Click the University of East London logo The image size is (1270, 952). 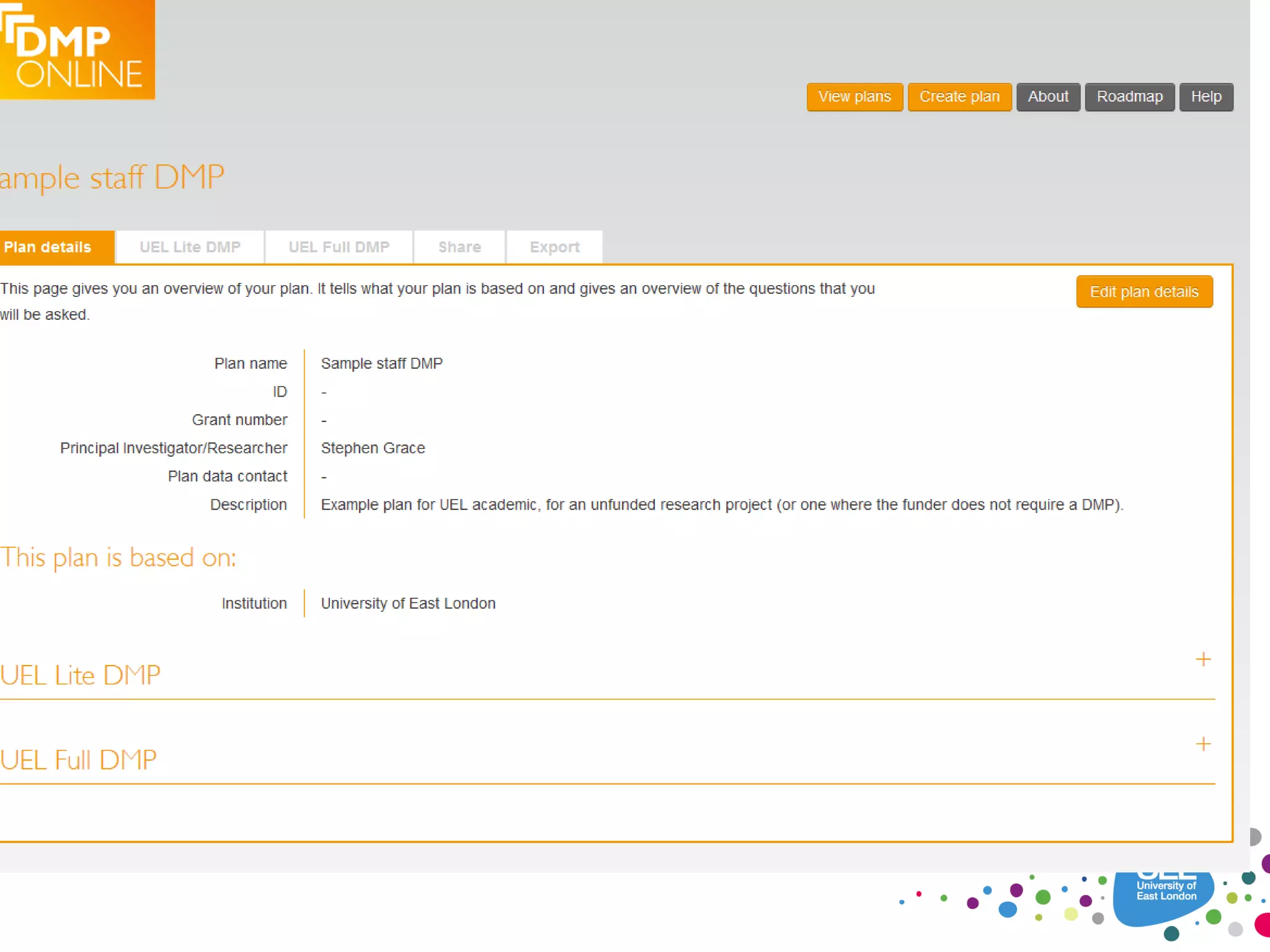pyautogui.click(x=1165, y=896)
